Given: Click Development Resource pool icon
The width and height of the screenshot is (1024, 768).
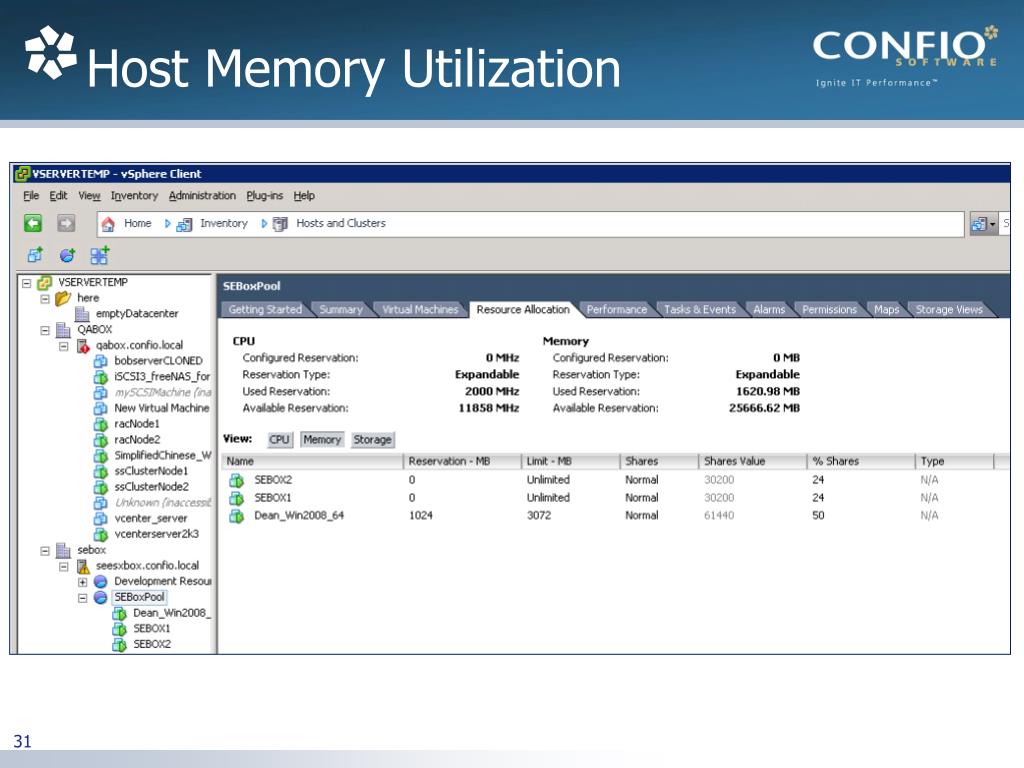Looking at the screenshot, I should click(101, 581).
